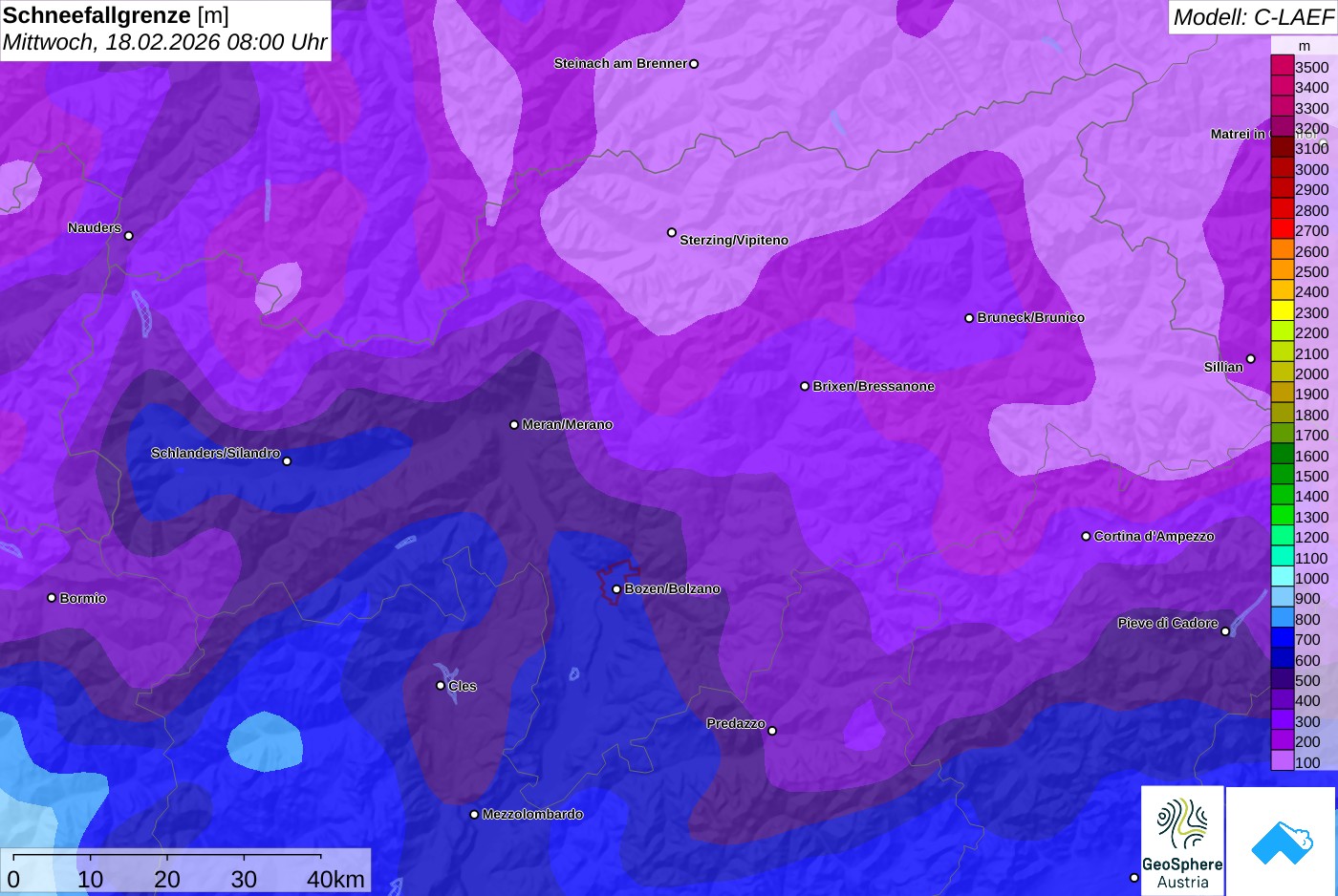The height and width of the screenshot is (896, 1338).
Task: Click the 2700 m red legend swatch
Action: coord(1282,230)
